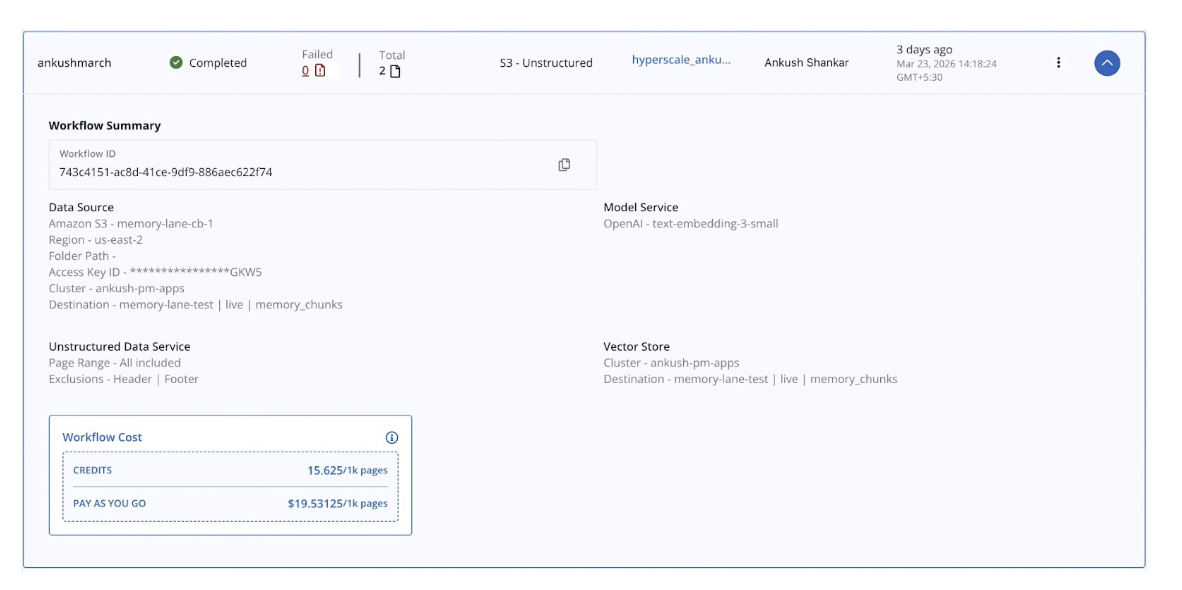Viewport: 1182px width, 590px height.
Task: Click the Workflow ID value field
Action: click(166, 172)
